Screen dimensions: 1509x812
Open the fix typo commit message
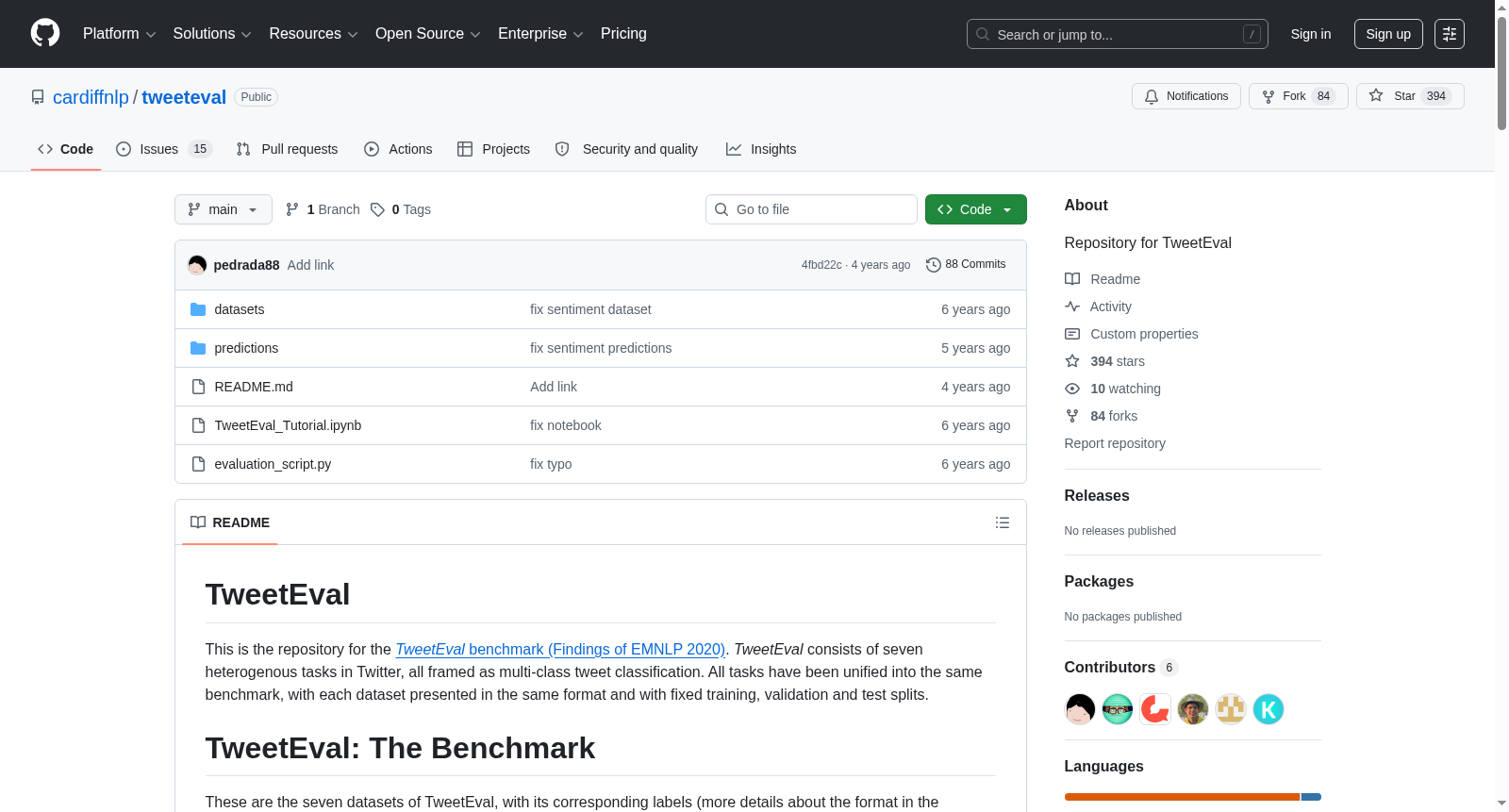(x=551, y=464)
